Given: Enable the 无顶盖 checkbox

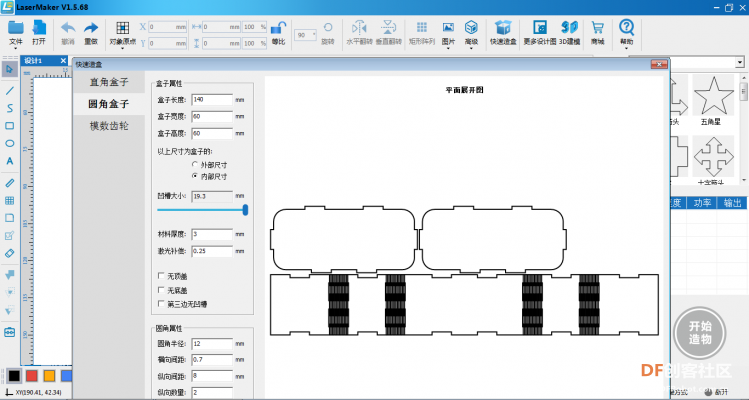Looking at the screenshot, I should pos(161,276).
